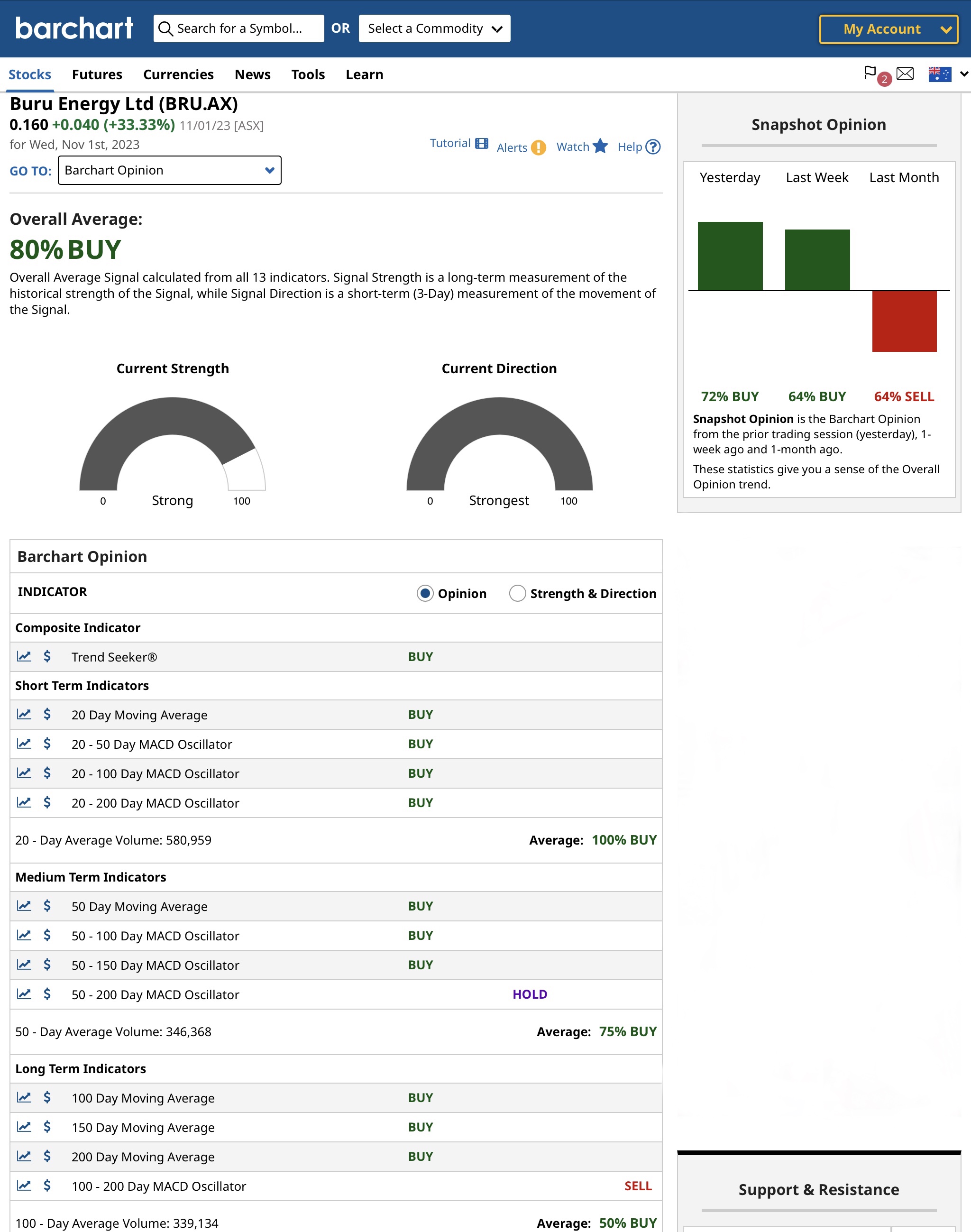Select the Strength & Direction radio button

(517, 593)
